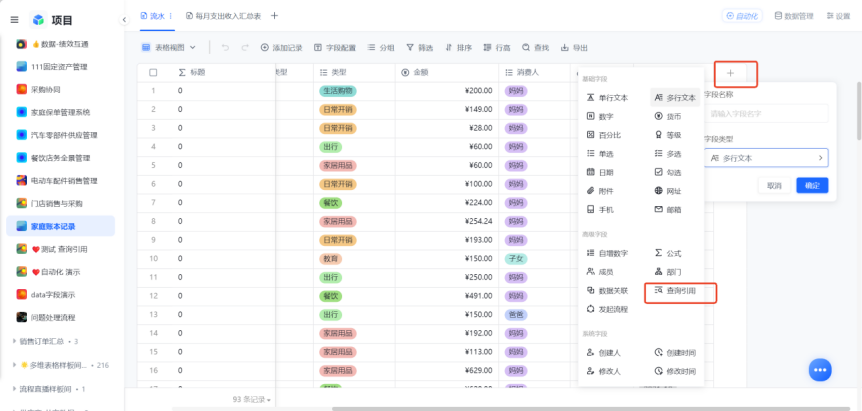Select 网址 URL field type

tap(668, 191)
